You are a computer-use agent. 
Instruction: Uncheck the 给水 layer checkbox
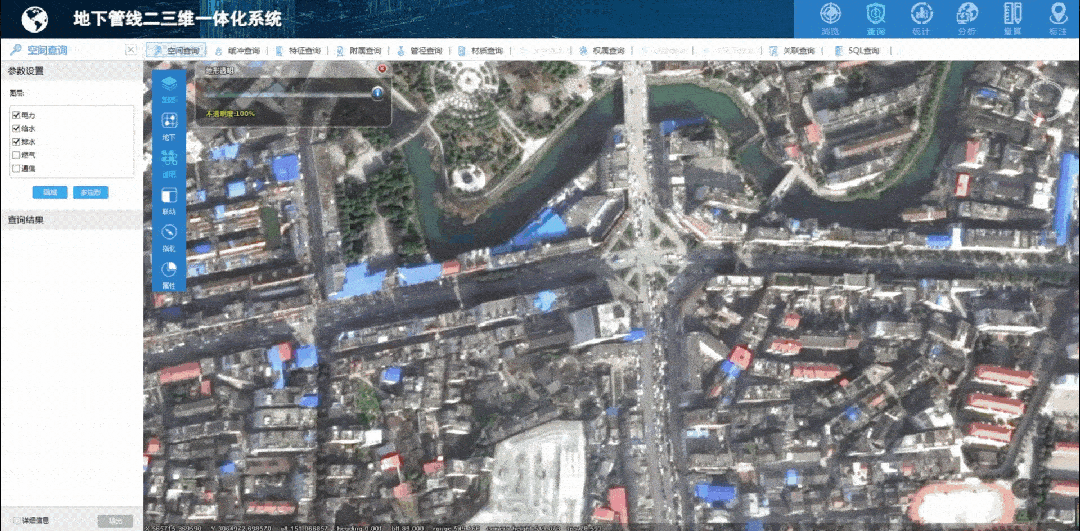pos(16,129)
